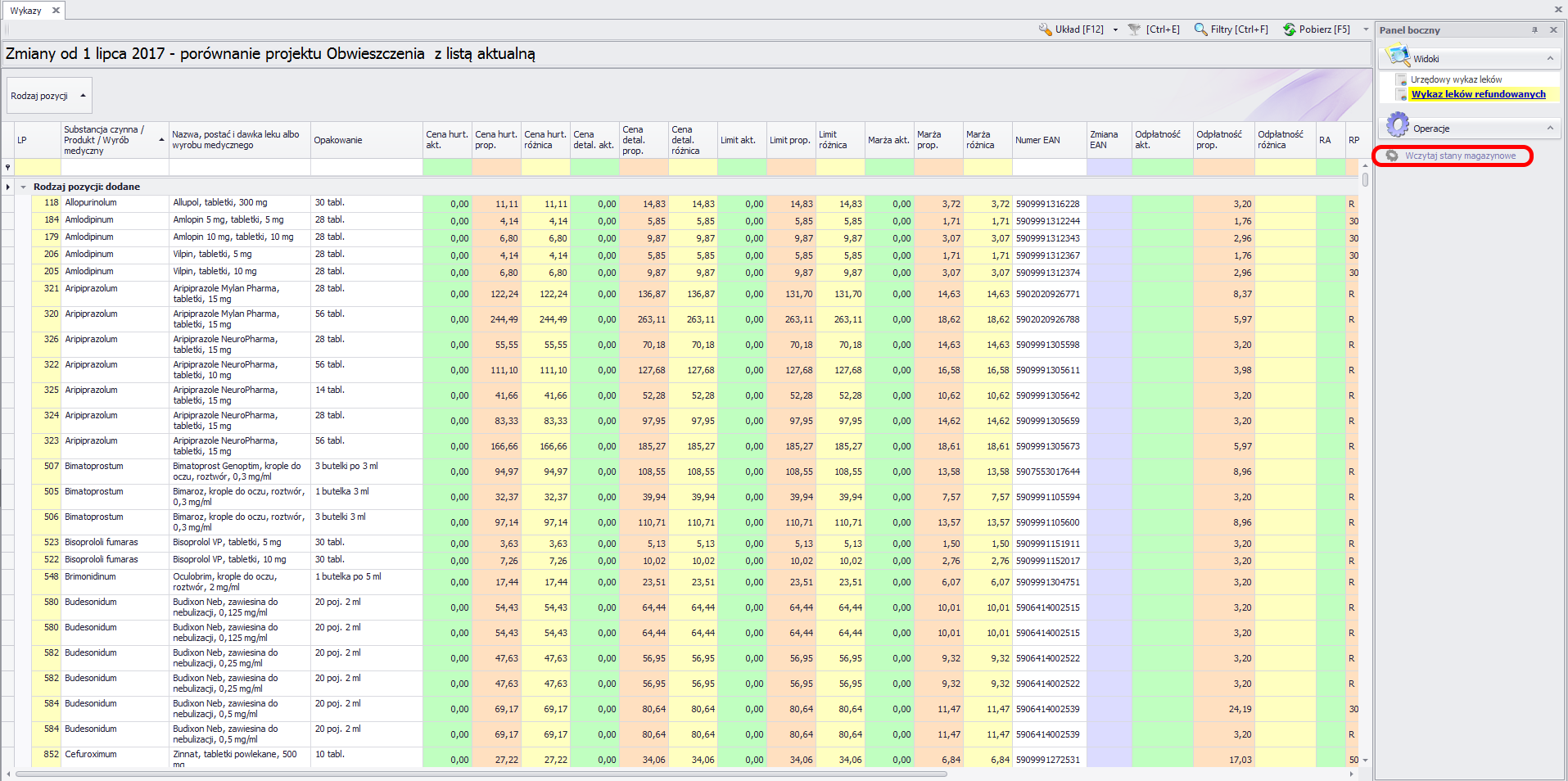Click the funnel filter icon [Ctrl+E]
Viewport: 1568px width, 781px height.
click(1134, 29)
